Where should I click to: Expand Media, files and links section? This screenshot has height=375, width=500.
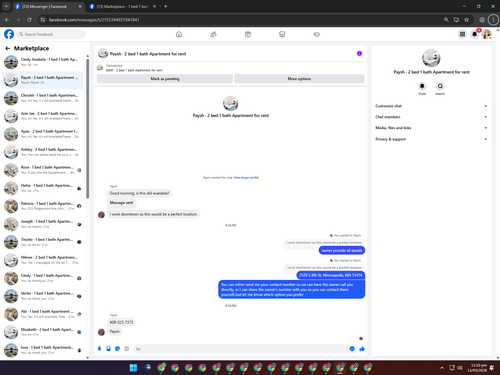tap(431, 128)
